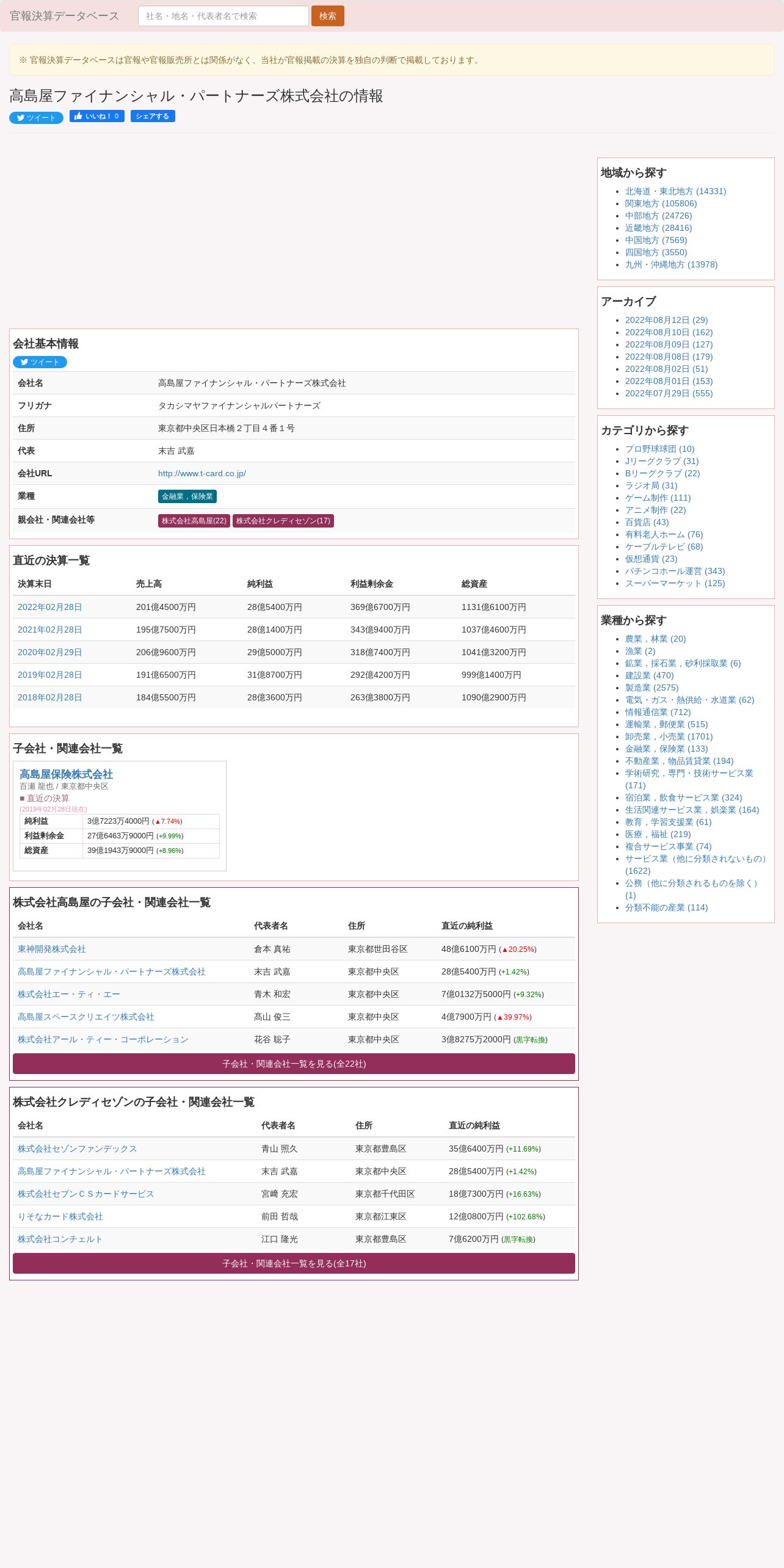Open category 有料老人ホーム (76)
The height and width of the screenshot is (1568, 784).
[664, 534]
